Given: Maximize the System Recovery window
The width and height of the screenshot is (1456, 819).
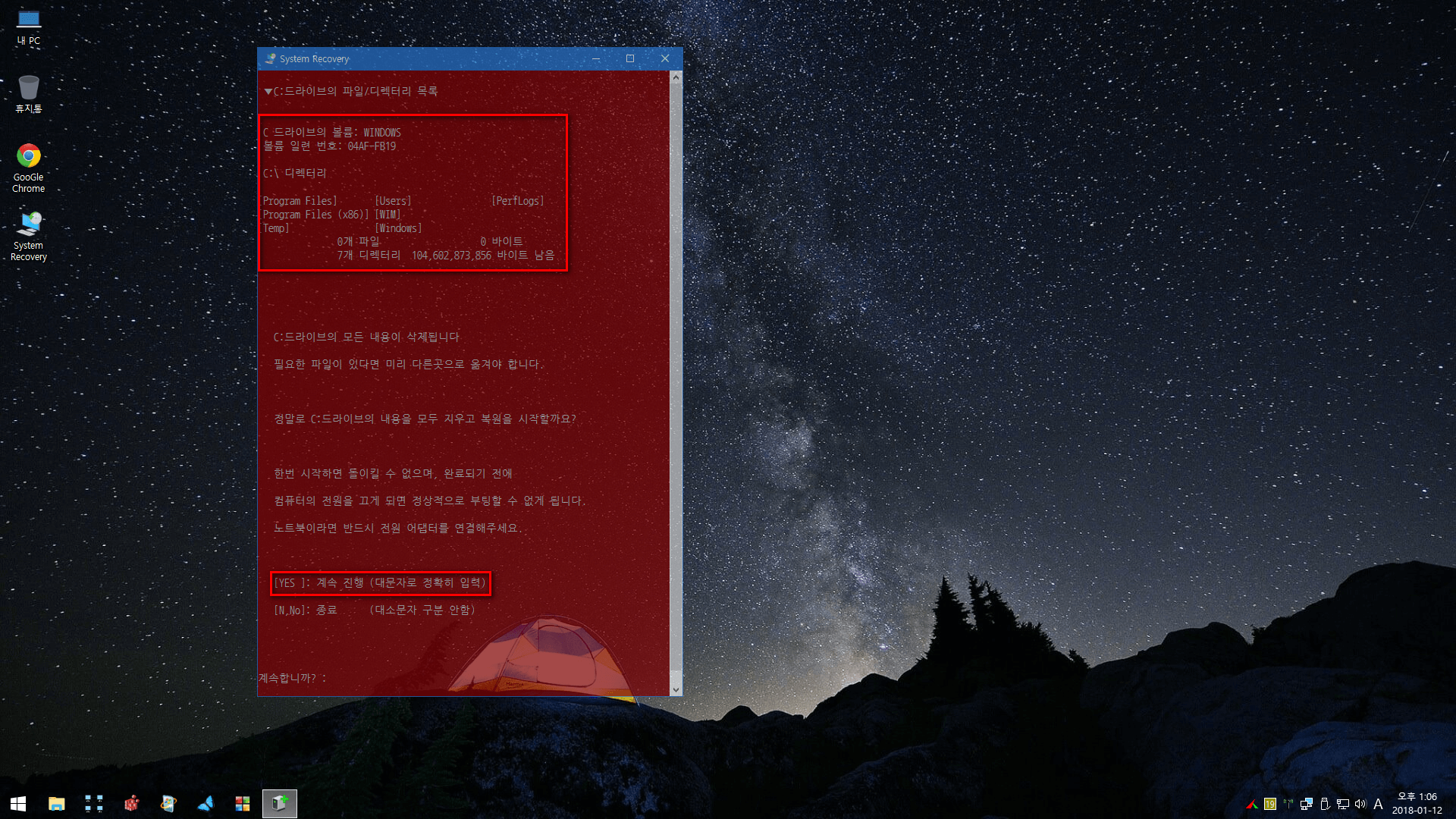Looking at the screenshot, I should 630,58.
